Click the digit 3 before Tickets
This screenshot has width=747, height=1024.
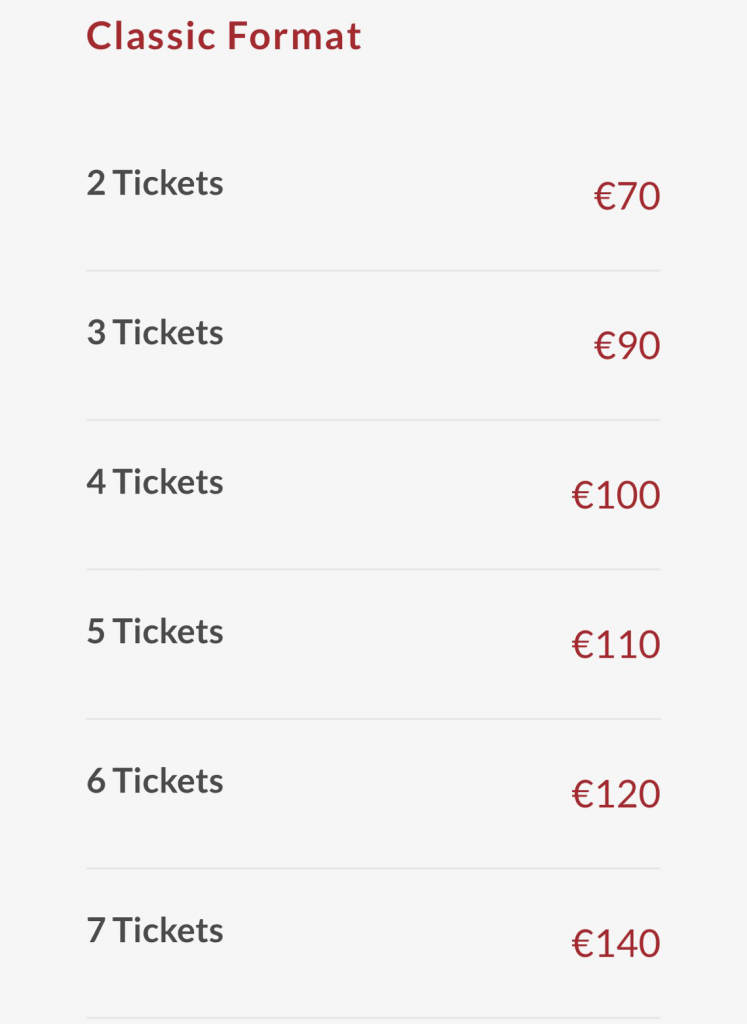[96, 332]
